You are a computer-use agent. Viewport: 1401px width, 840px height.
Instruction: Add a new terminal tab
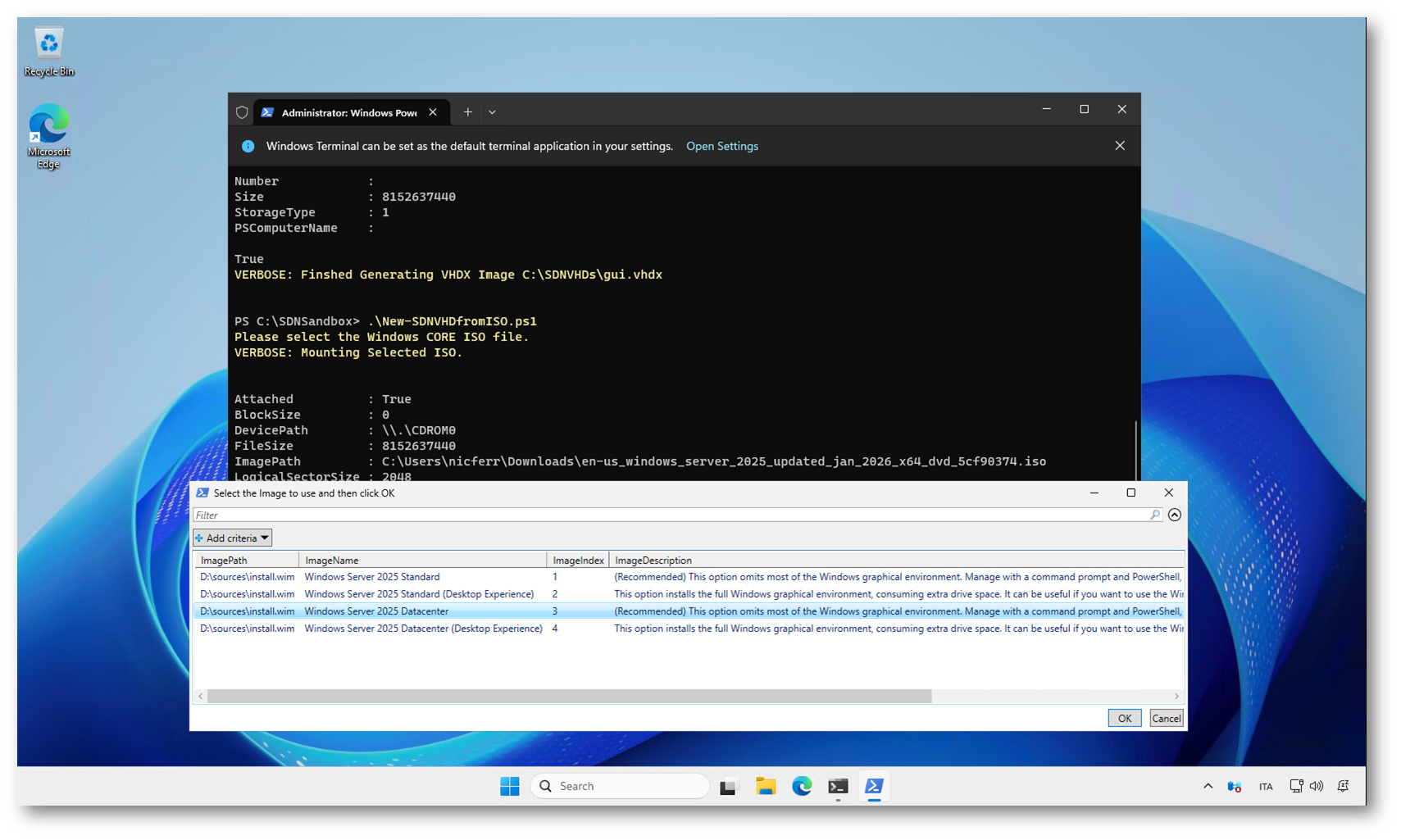(467, 112)
